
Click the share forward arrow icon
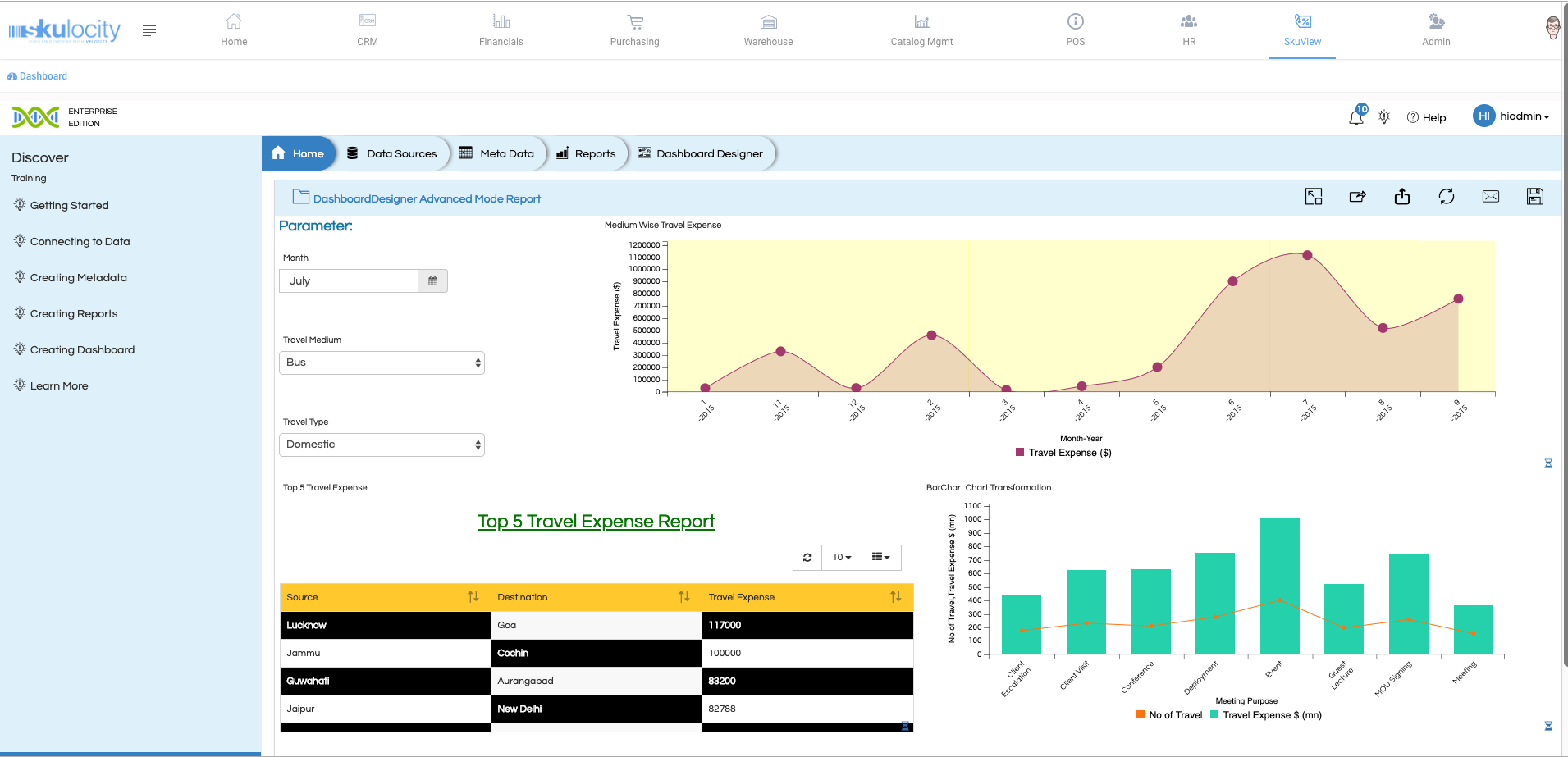(1357, 197)
